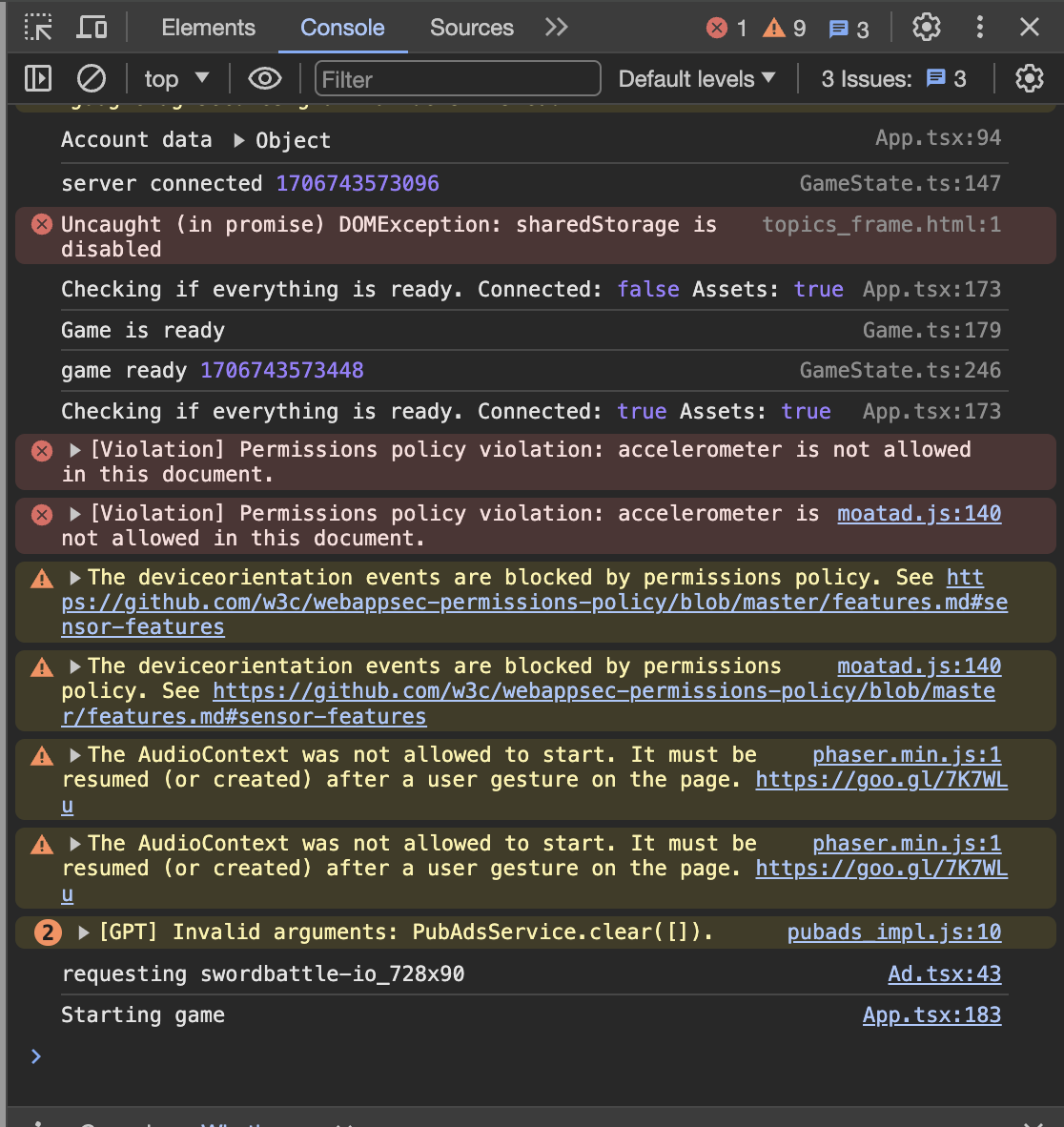1064x1127 pixels.
Task: Create live expression with eye icon
Action: point(264,78)
